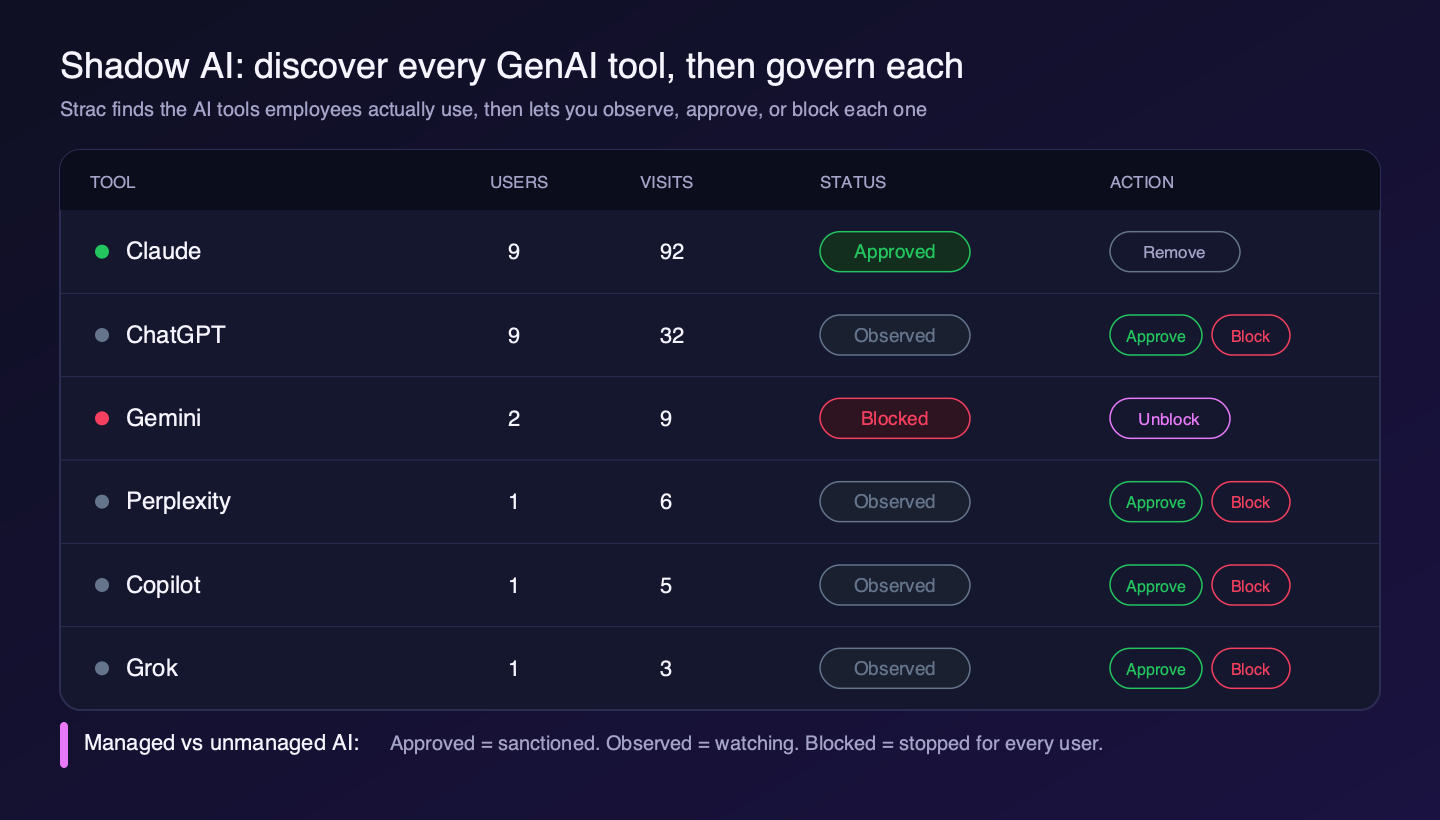Click the visits value 6 for Perplexity

tap(666, 502)
